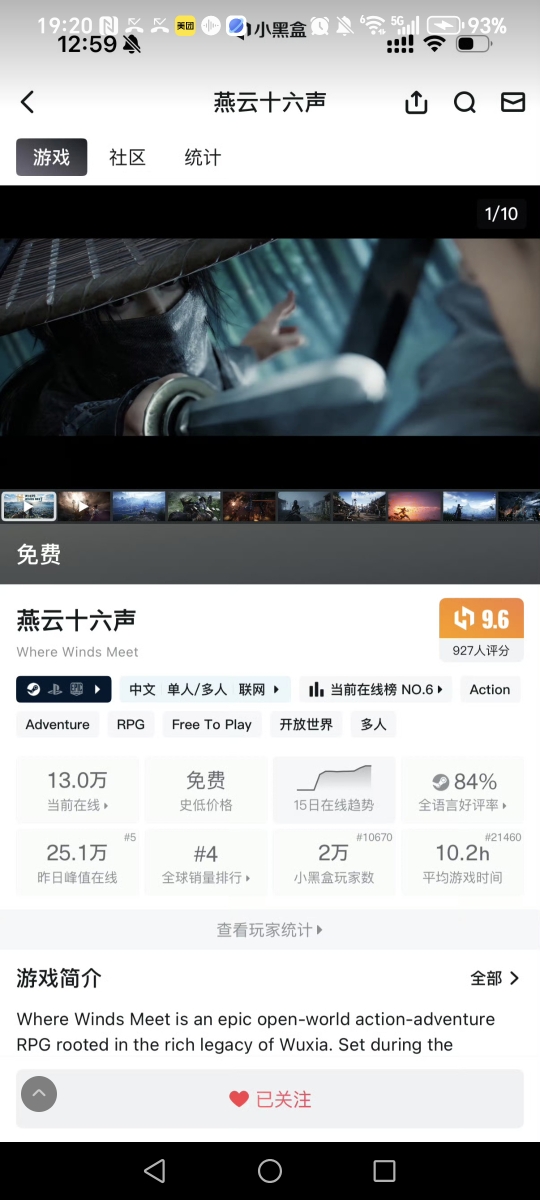The image size is (540, 1200).
Task: Tap the search magnifier icon
Action: 465,102
